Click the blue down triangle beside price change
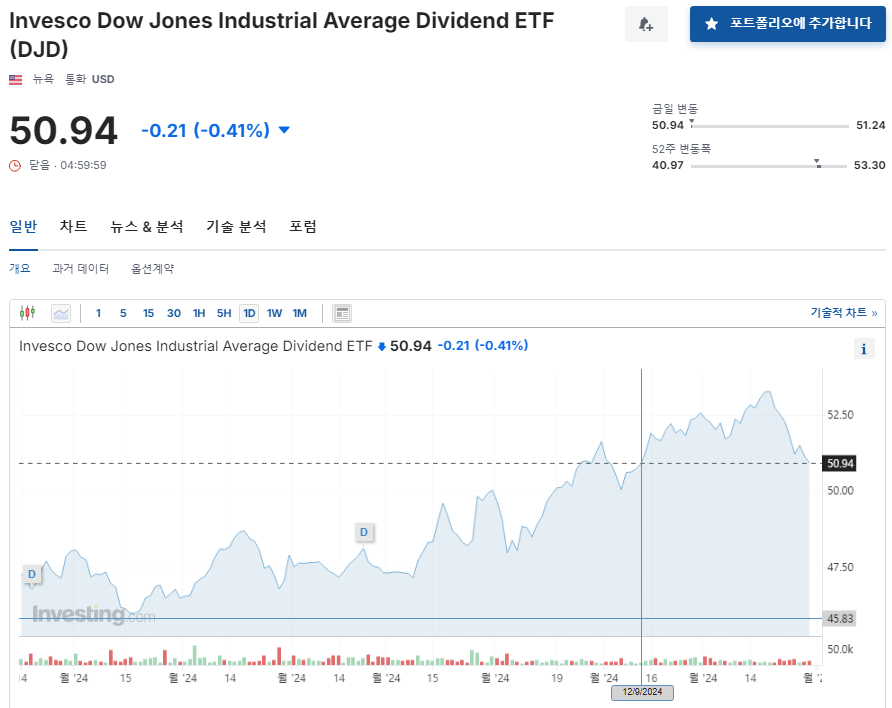This screenshot has height=708, width=892. (x=284, y=130)
